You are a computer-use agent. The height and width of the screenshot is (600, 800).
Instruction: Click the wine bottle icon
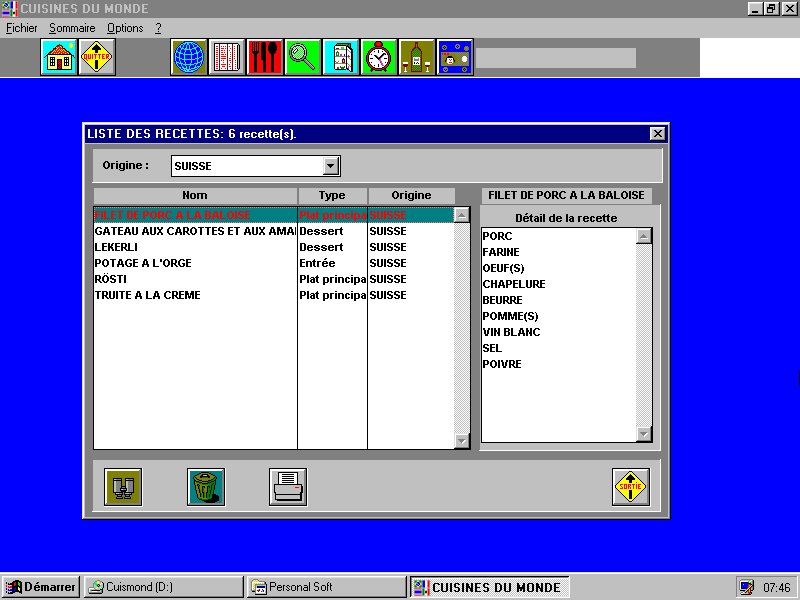pyautogui.click(x=417, y=58)
